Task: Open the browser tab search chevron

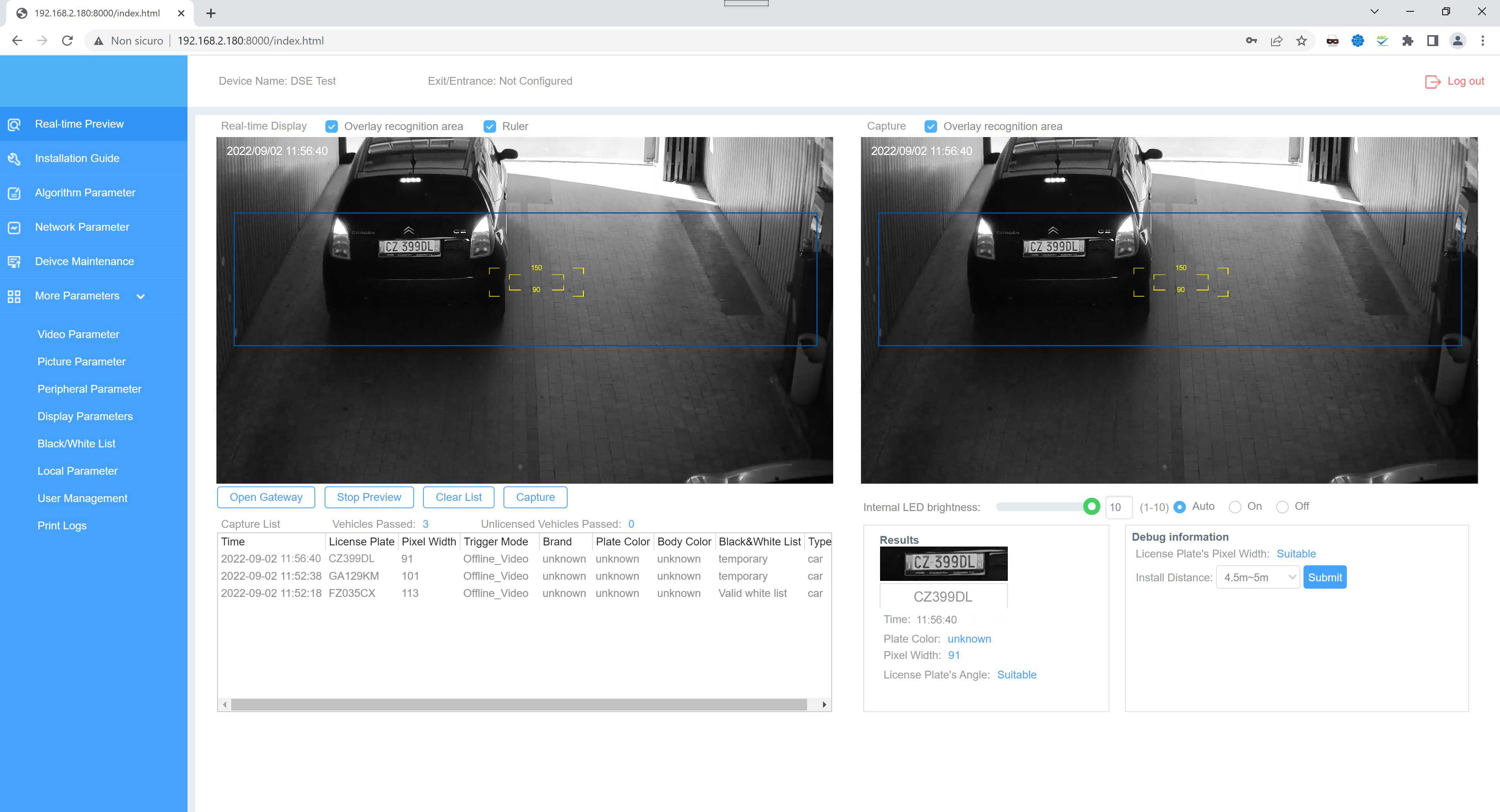Action: pyautogui.click(x=1374, y=12)
